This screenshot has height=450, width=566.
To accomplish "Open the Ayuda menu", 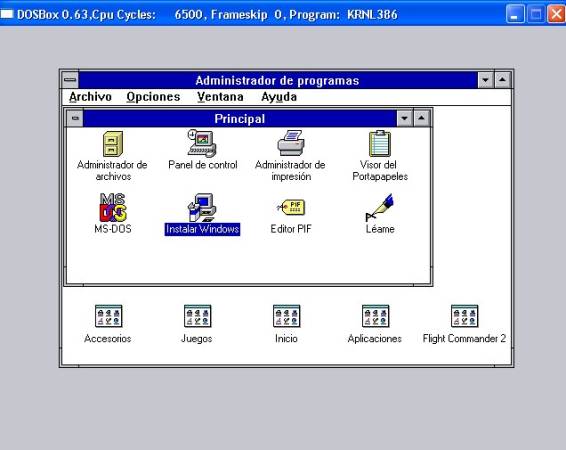I will (x=279, y=97).
